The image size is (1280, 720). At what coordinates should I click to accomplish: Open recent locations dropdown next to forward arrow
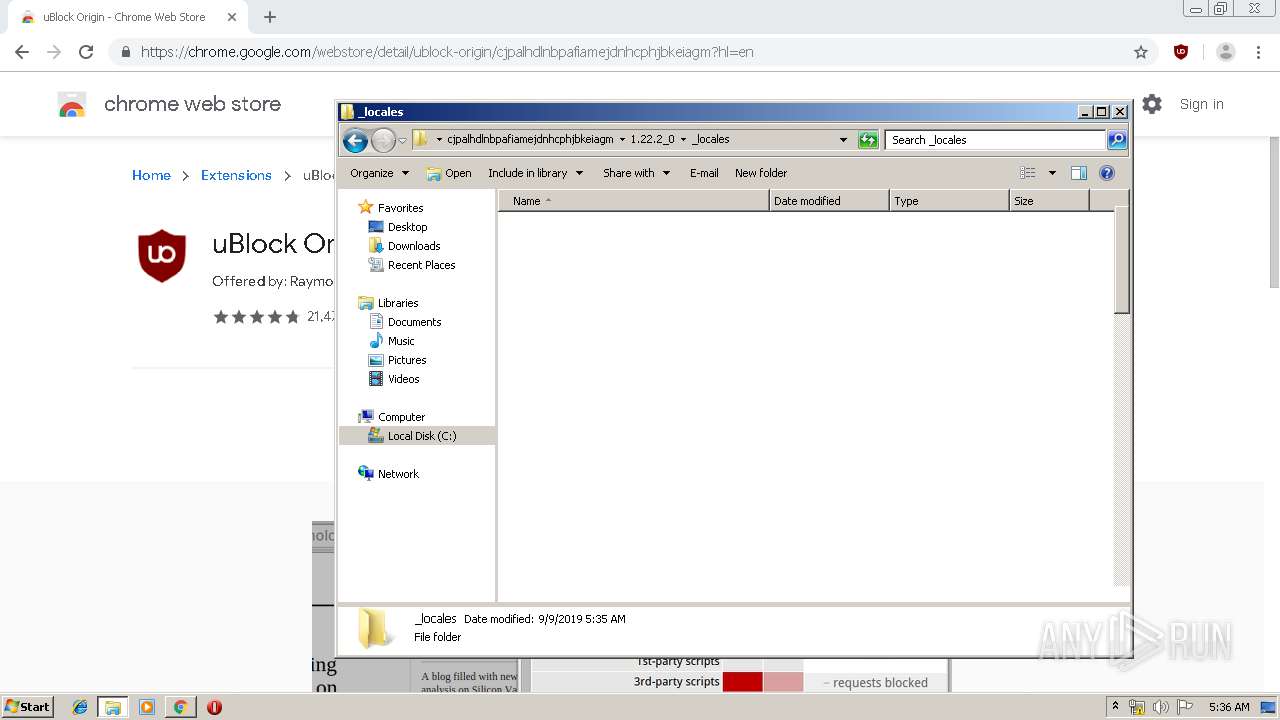402,141
